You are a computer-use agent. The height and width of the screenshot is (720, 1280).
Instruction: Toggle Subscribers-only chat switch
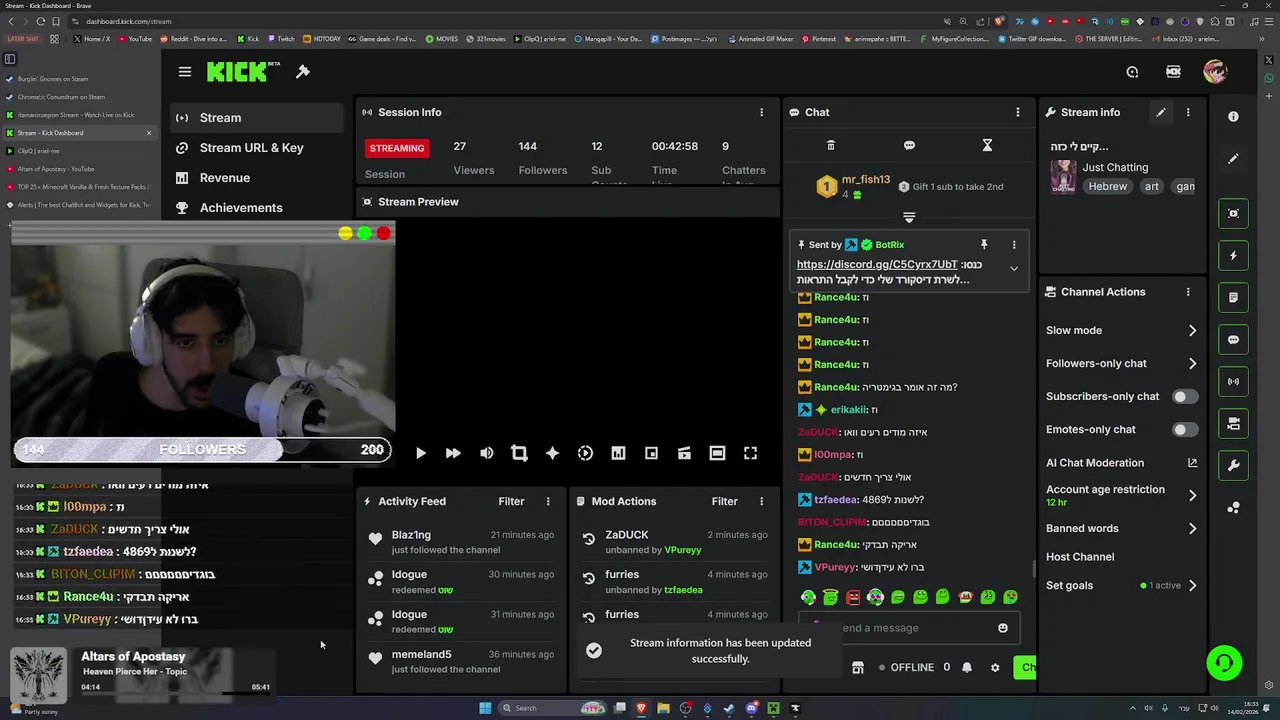(1185, 396)
